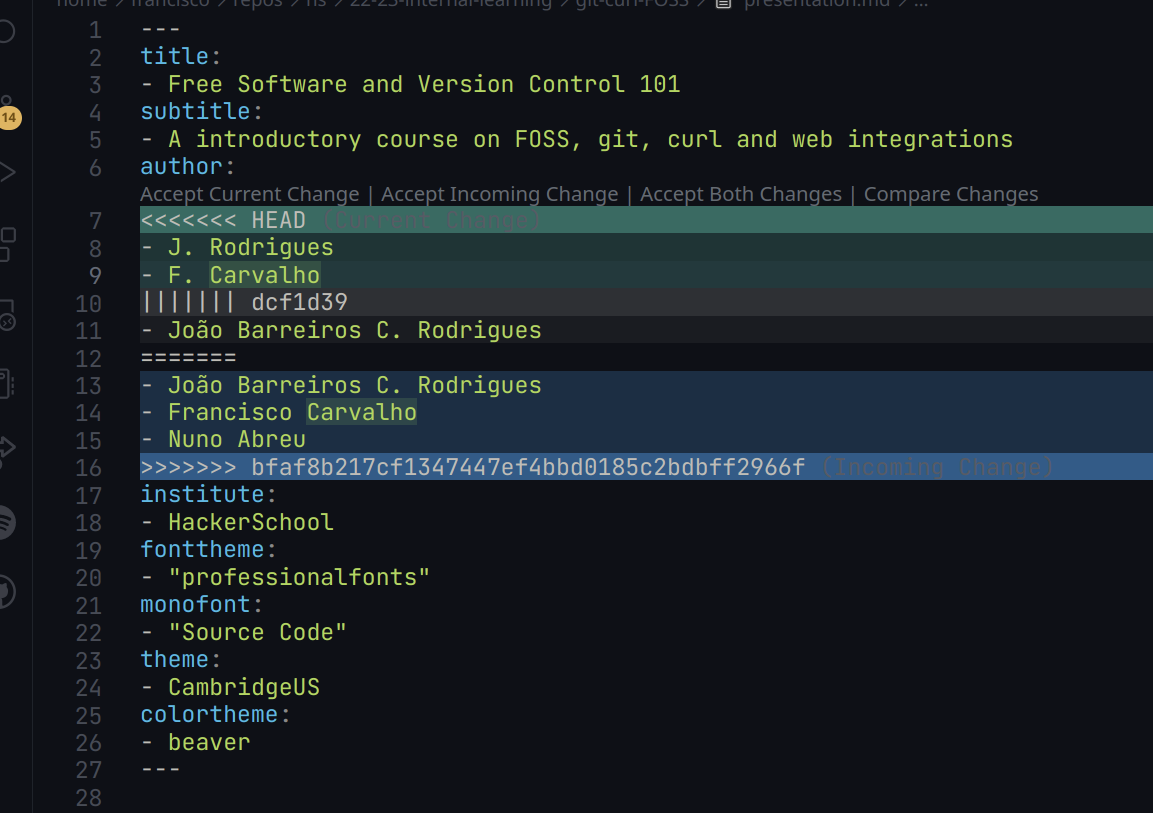The image size is (1153, 813).
Task: Click the dcf1d39 base marker line
Action: coord(298,302)
